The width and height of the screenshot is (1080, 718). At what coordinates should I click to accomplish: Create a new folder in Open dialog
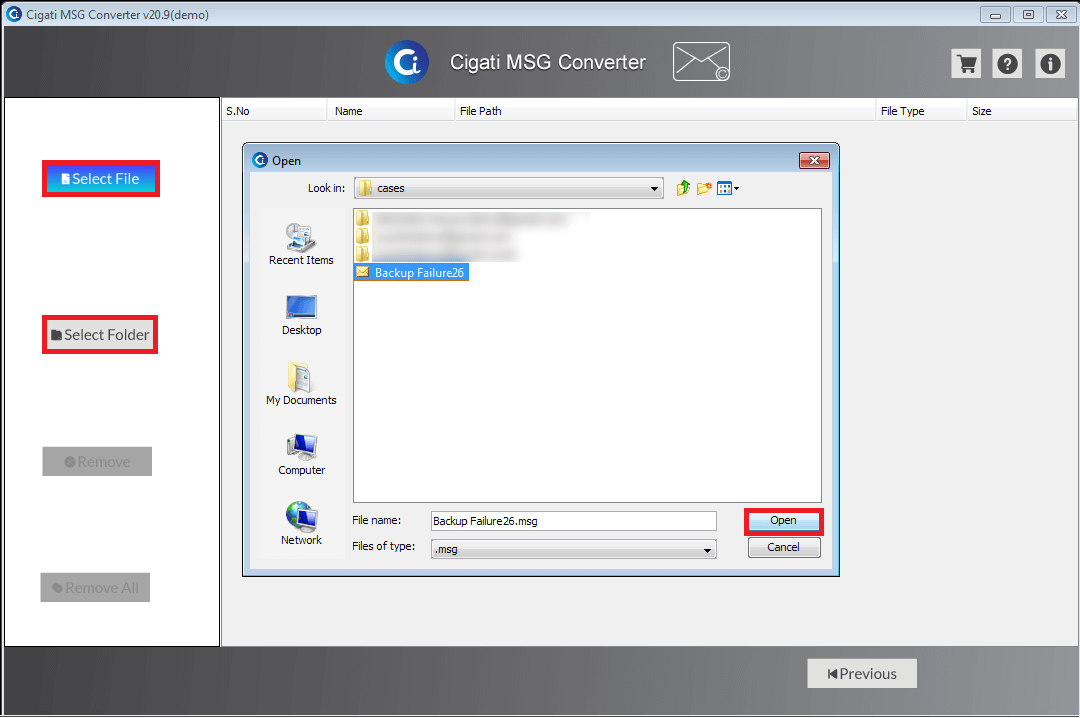click(704, 188)
